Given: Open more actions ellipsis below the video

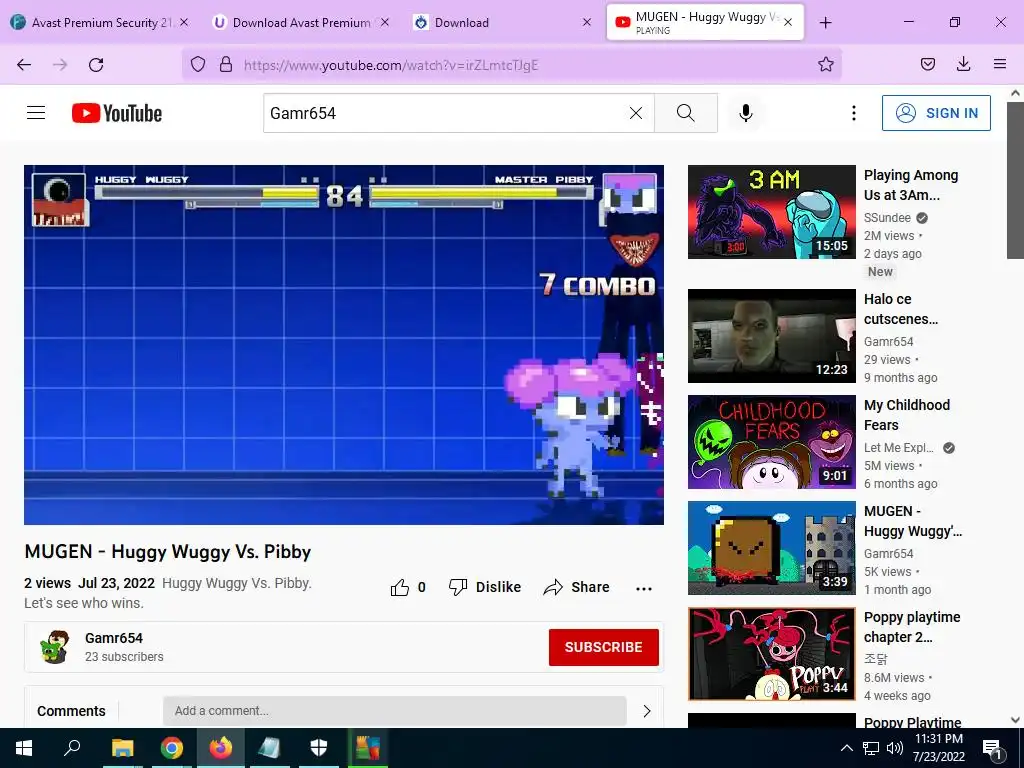Looking at the screenshot, I should (644, 588).
